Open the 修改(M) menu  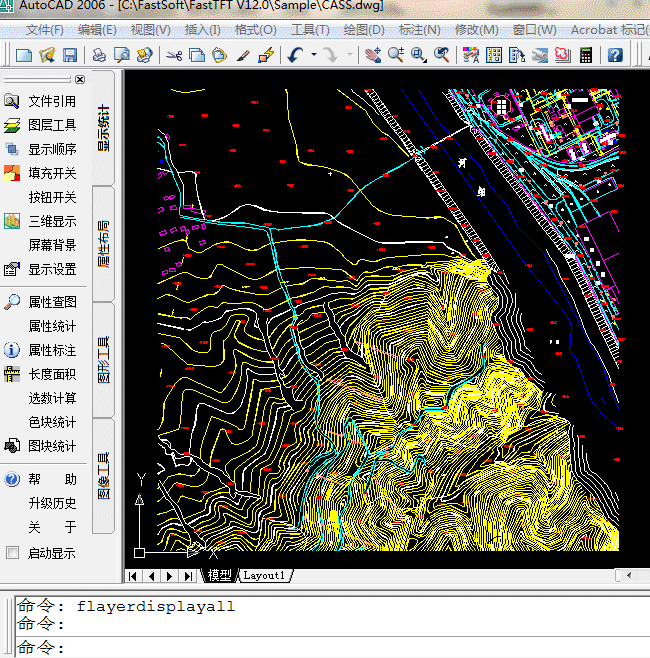pyautogui.click(x=477, y=30)
